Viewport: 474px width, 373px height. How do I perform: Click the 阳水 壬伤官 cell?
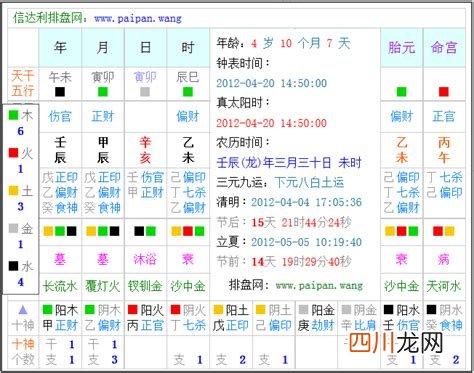coord(402,318)
